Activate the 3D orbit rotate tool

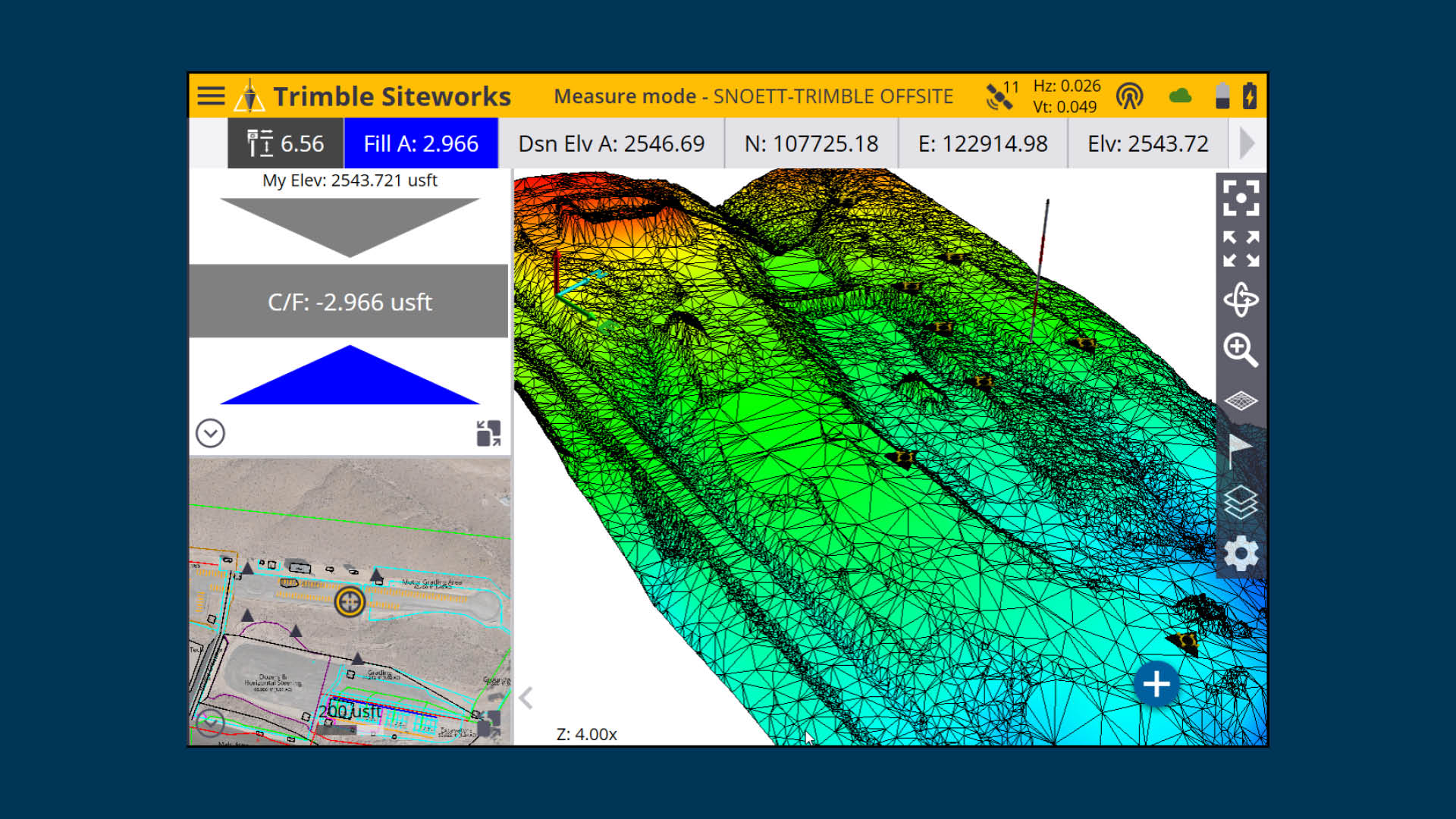[x=1241, y=300]
